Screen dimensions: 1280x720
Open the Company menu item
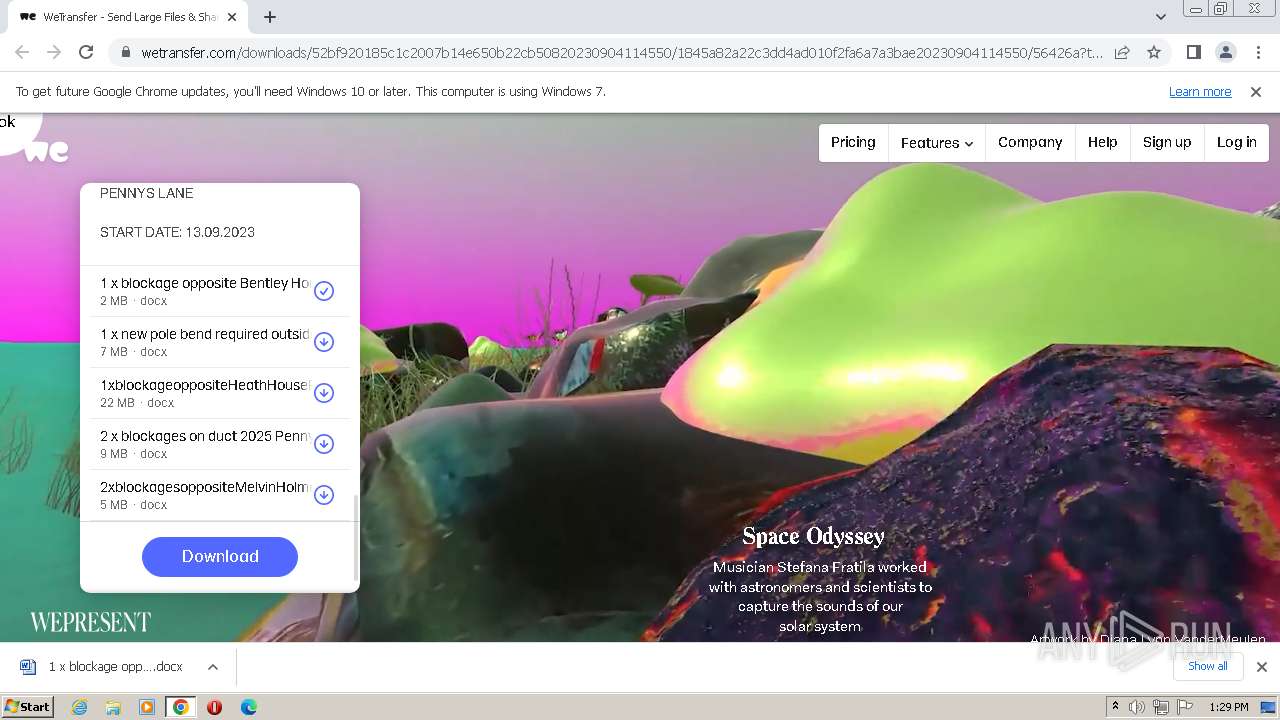(1030, 143)
